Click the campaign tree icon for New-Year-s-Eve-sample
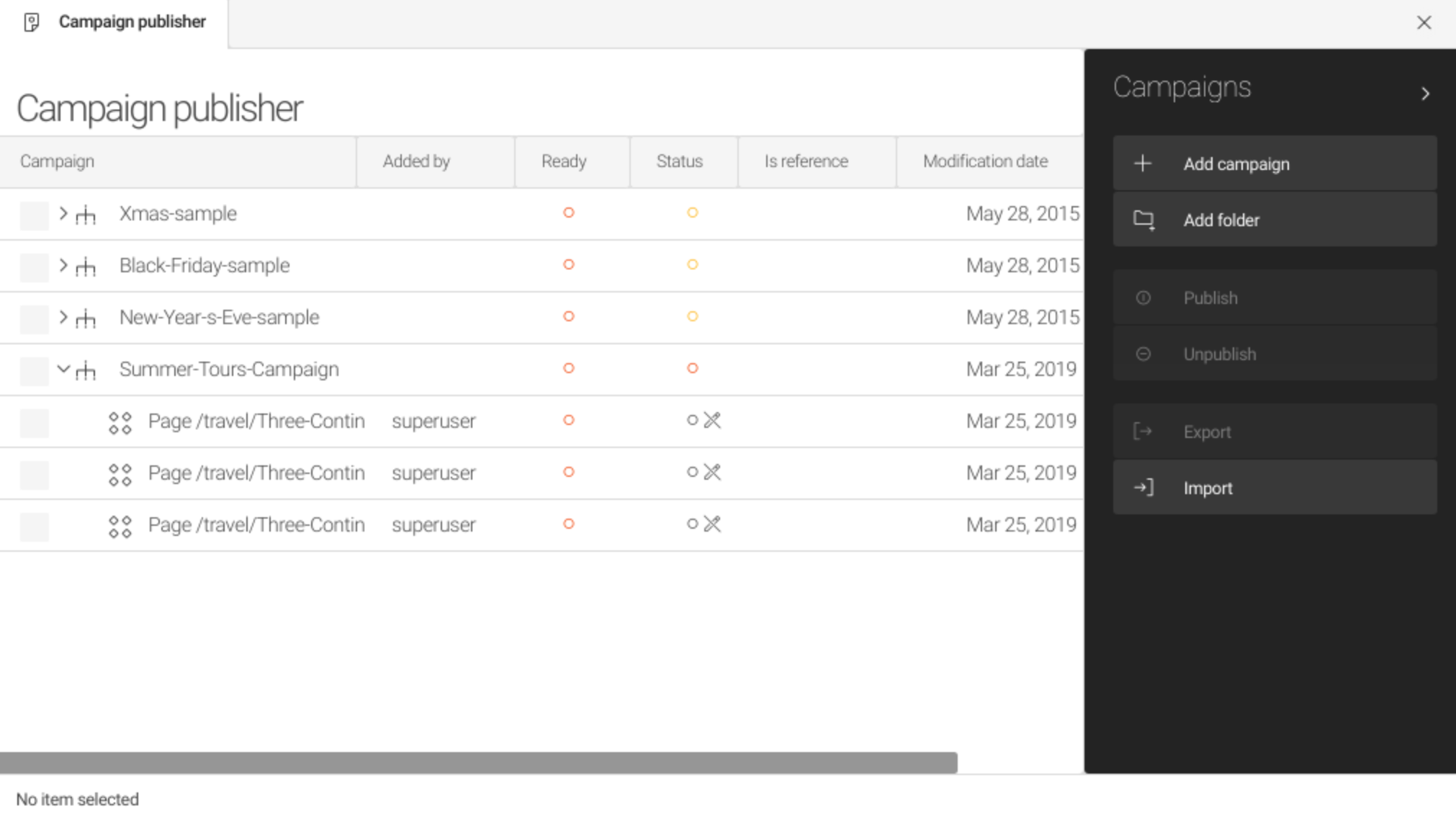Screen dimensions: 1456x814 click(86, 318)
